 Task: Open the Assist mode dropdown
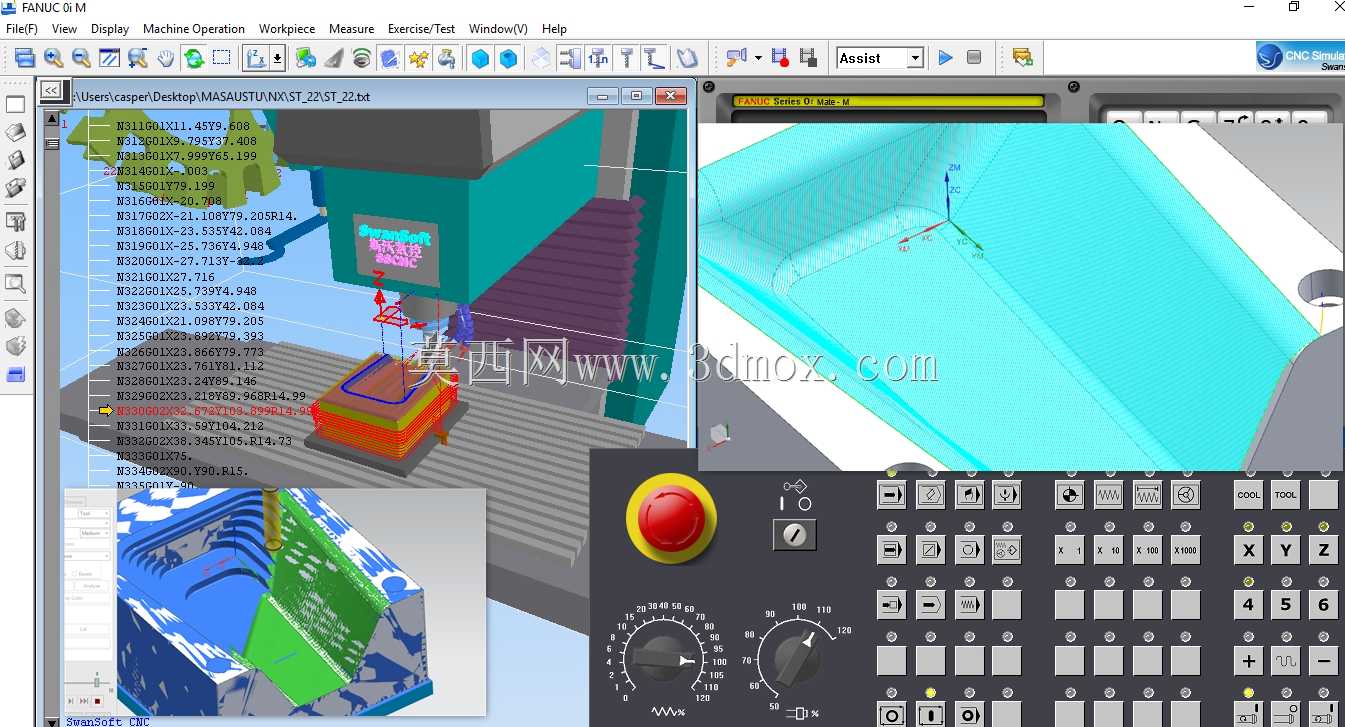(914, 58)
